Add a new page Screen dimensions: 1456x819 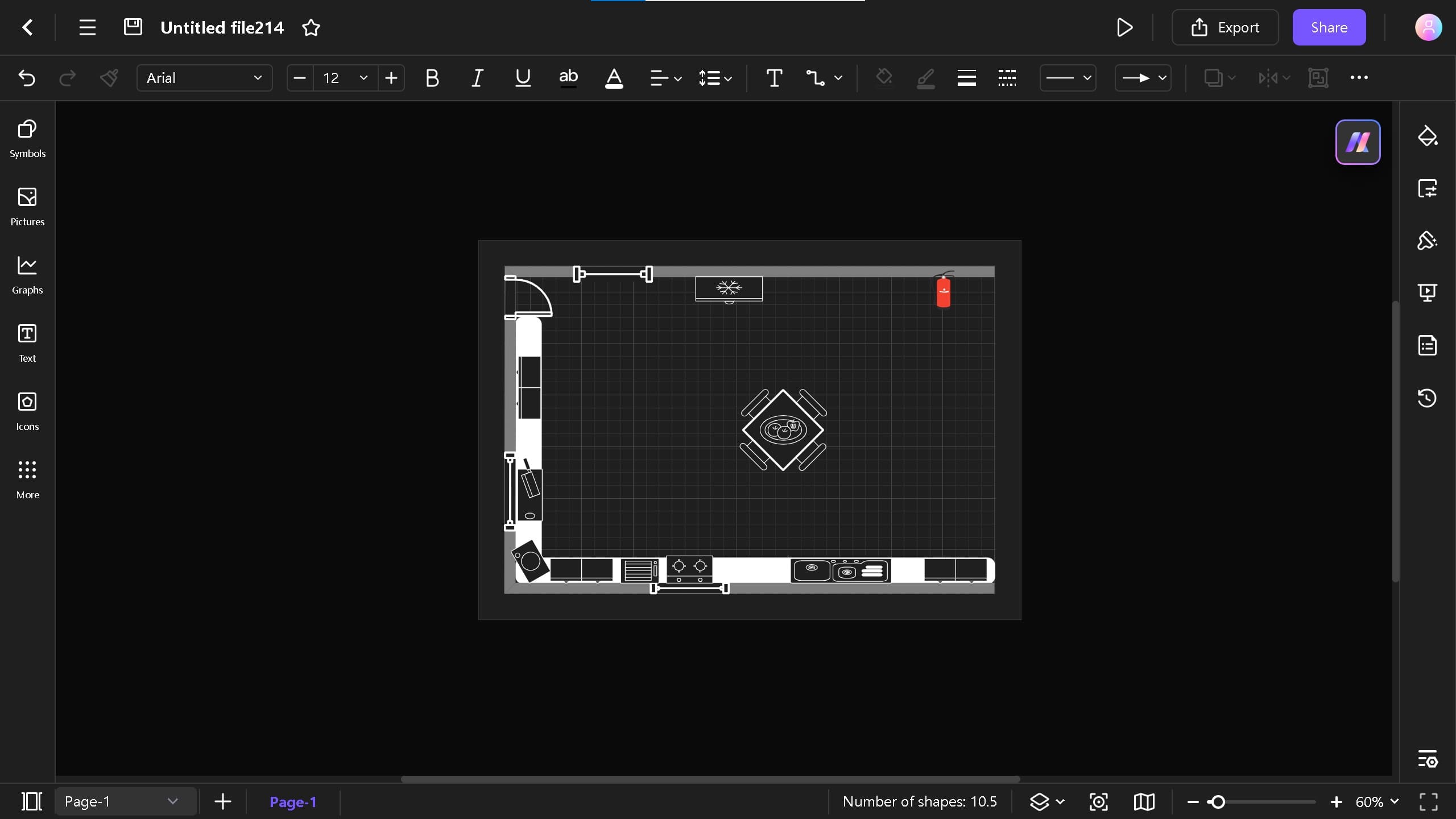point(223,801)
